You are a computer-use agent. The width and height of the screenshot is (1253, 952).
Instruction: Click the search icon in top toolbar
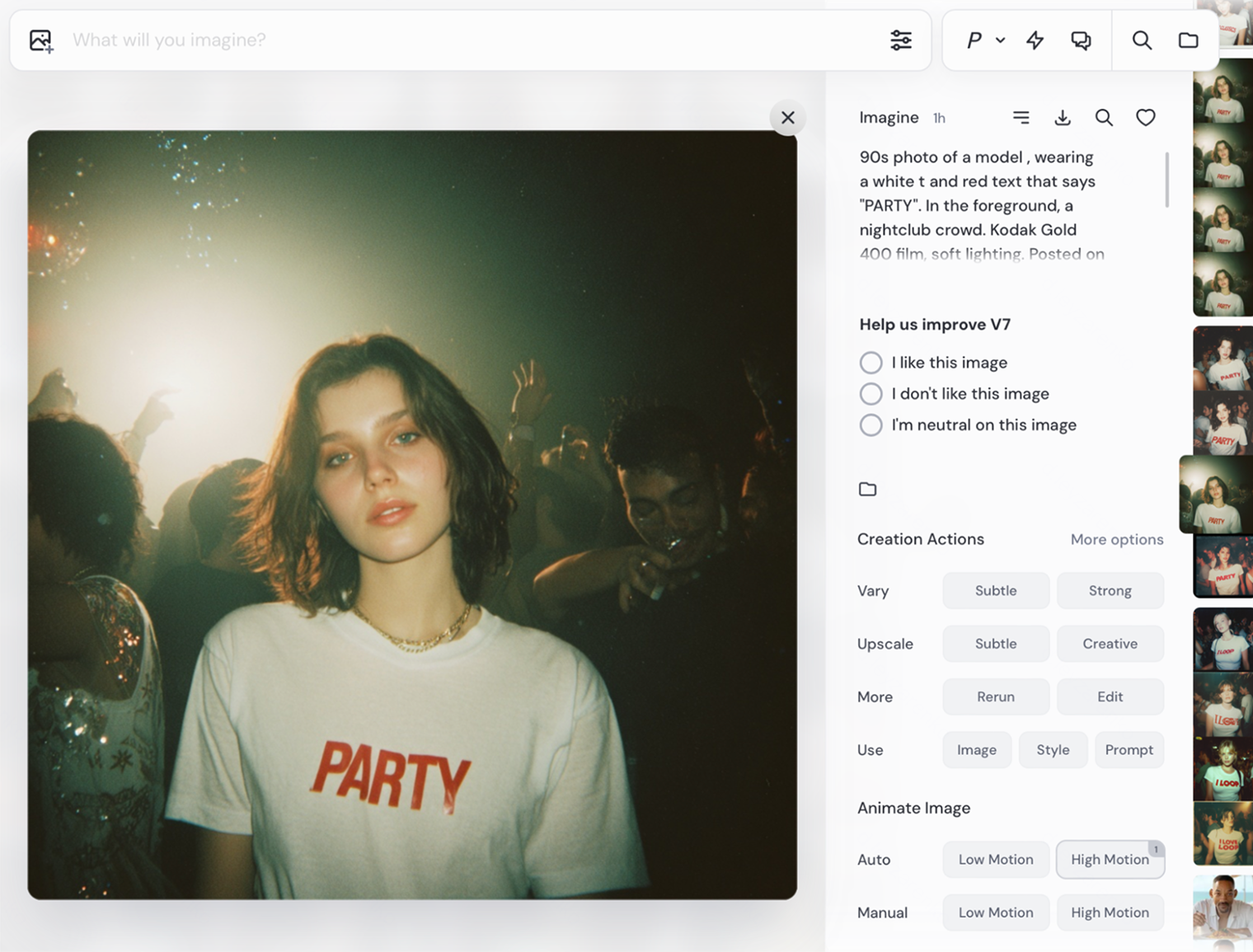(1142, 40)
